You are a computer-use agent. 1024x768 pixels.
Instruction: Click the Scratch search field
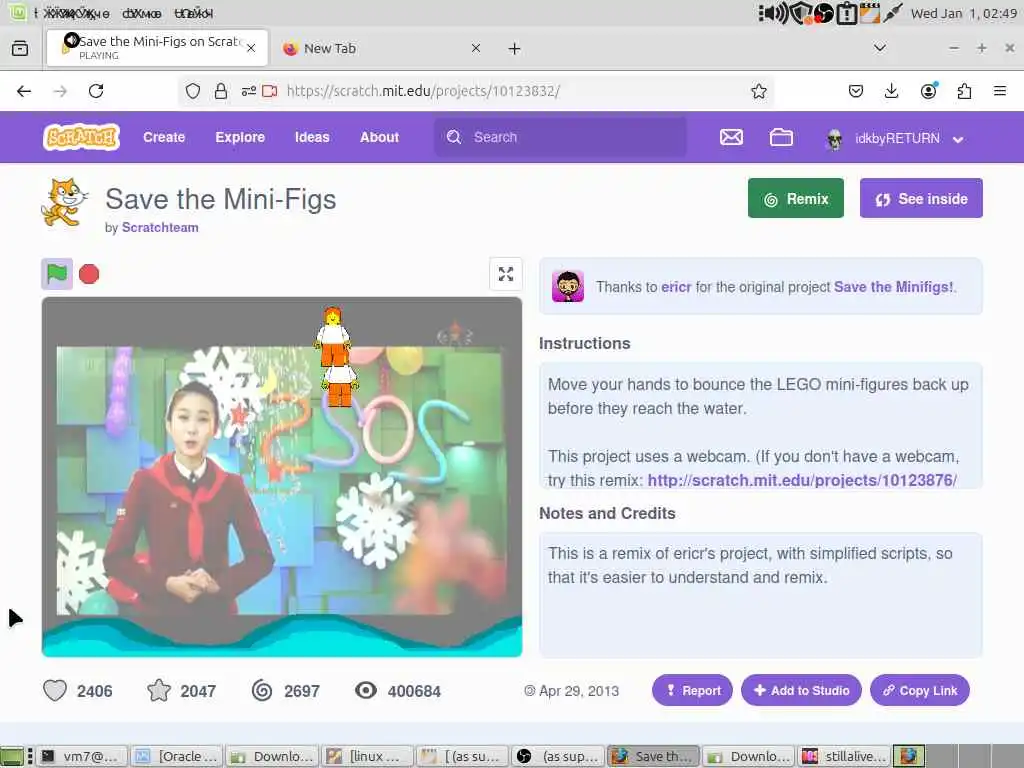560,137
